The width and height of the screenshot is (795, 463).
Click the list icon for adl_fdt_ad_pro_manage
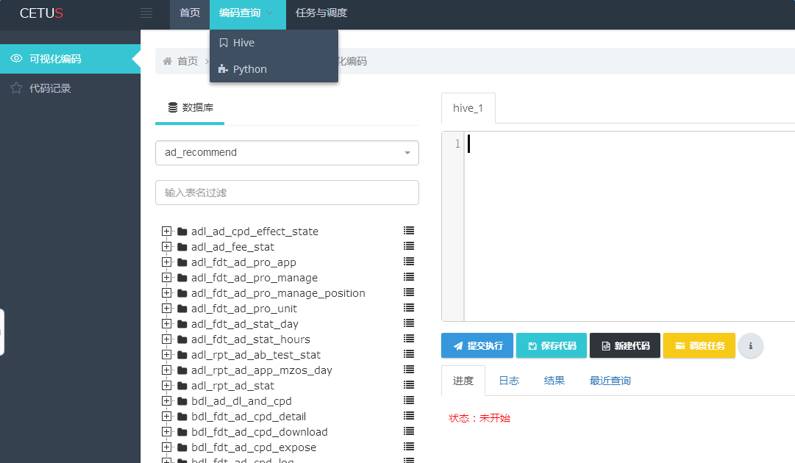(409, 277)
